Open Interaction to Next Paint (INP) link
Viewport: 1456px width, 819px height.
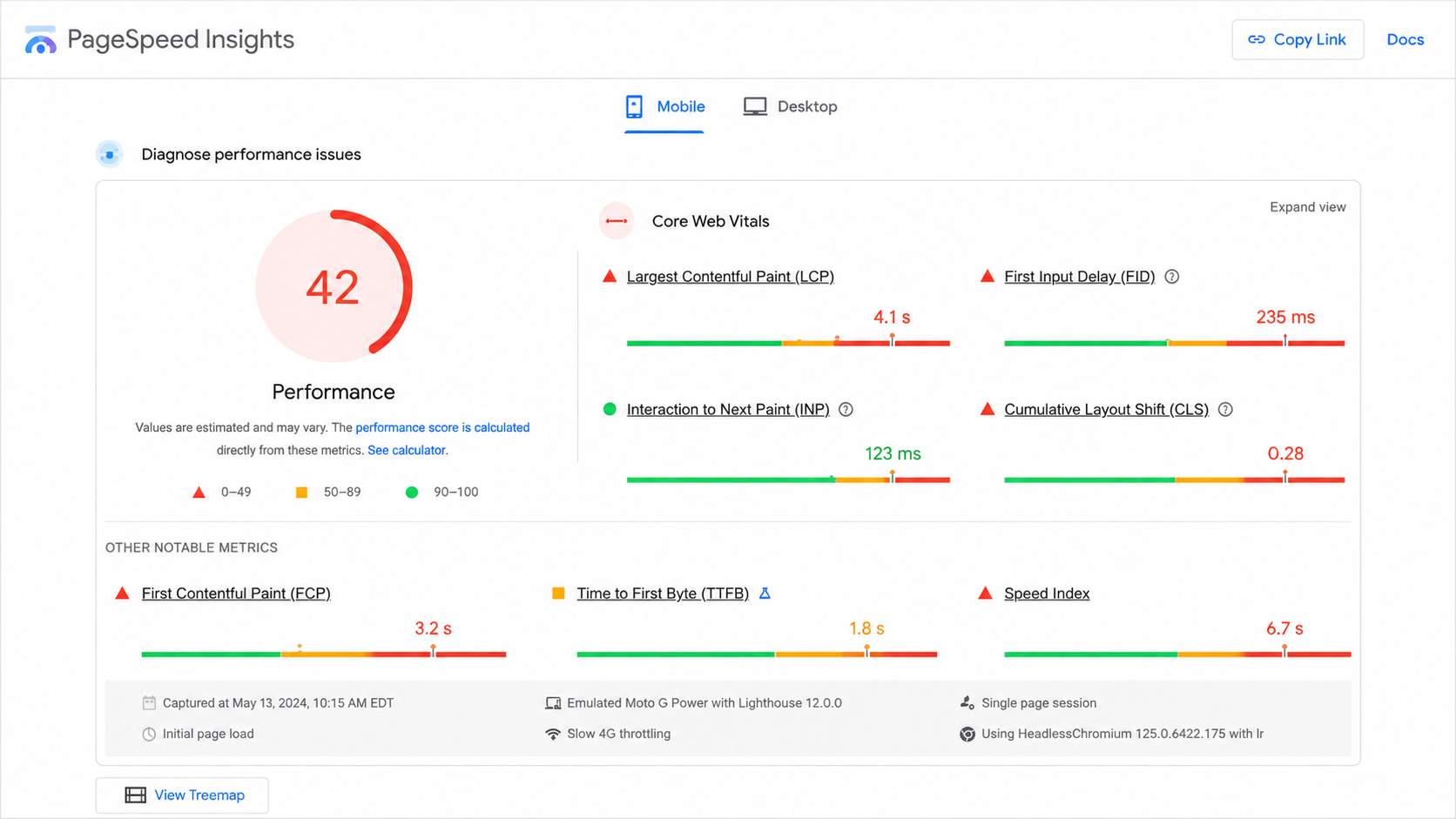point(728,410)
